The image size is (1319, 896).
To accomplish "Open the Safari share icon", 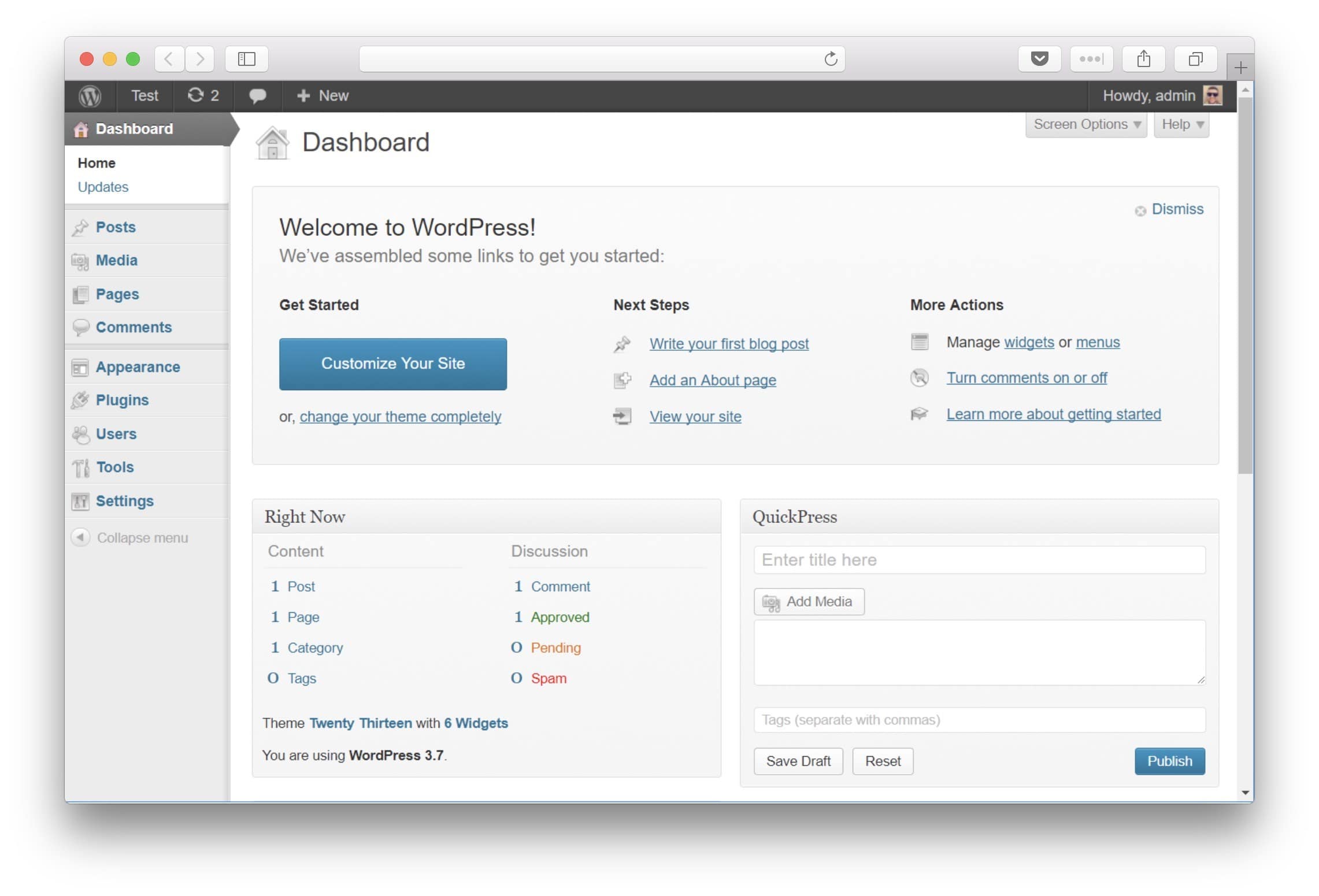I will pyautogui.click(x=1143, y=59).
